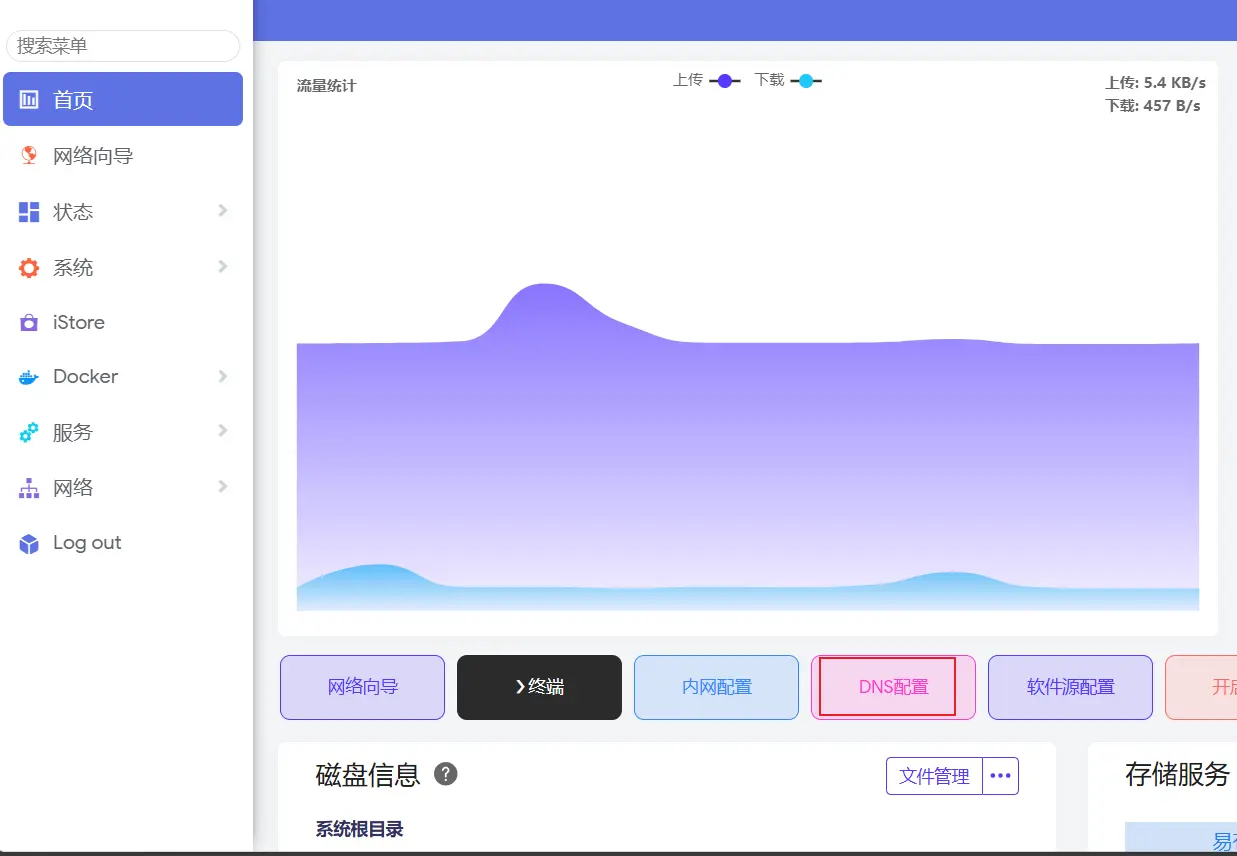Expand the Docker submenu chevron
The height and width of the screenshot is (856, 1237).
[223, 377]
